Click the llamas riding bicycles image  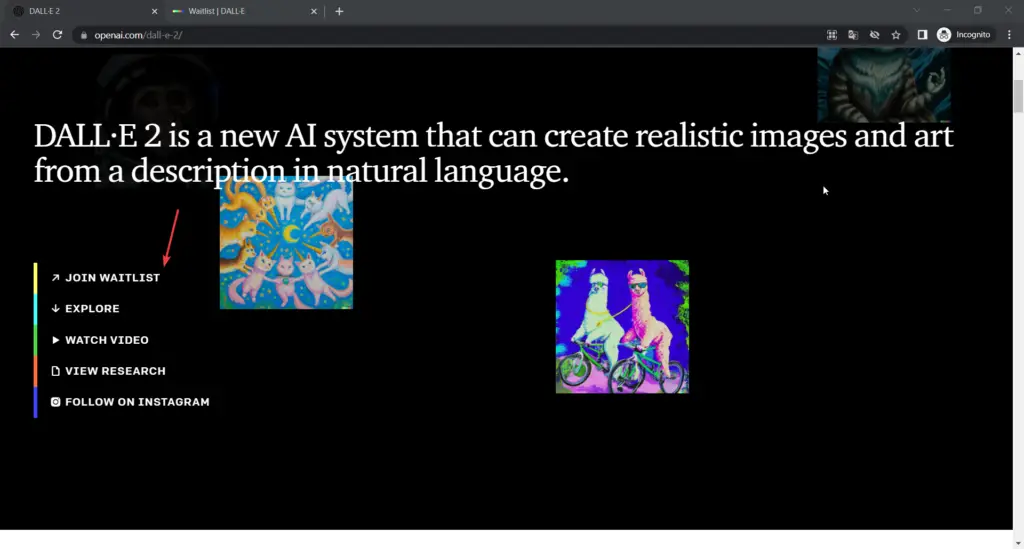click(x=622, y=326)
